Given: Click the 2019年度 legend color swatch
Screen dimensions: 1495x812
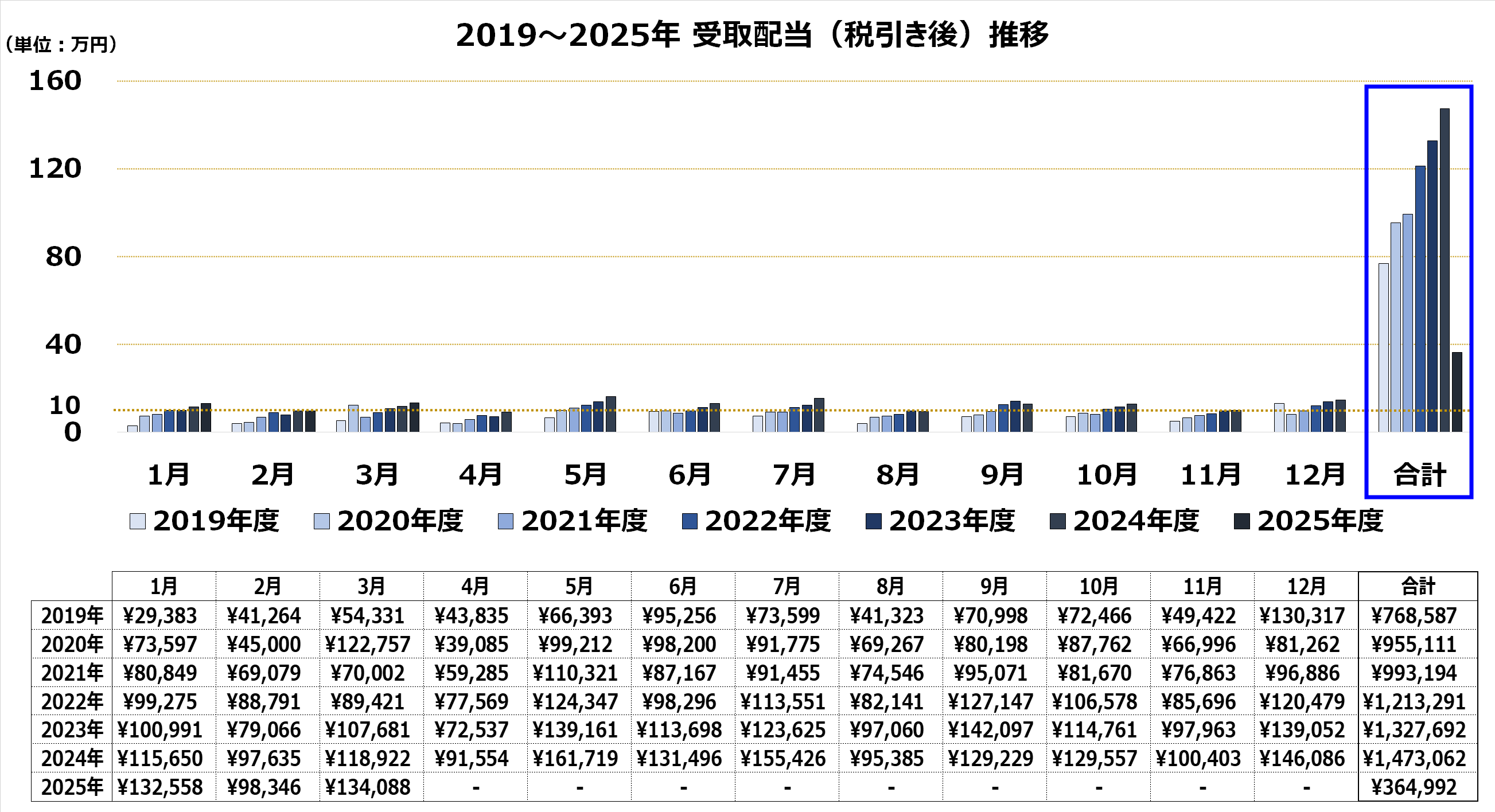Looking at the screenshot, I should coord(138,521).
